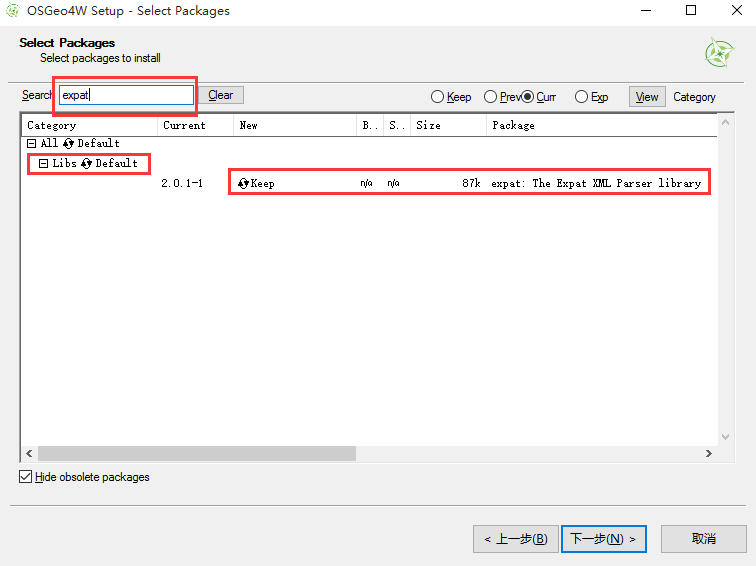
Task: Click the cycle icon beside Libs Default
Action: pyautogui.click(x=86, y=163)
